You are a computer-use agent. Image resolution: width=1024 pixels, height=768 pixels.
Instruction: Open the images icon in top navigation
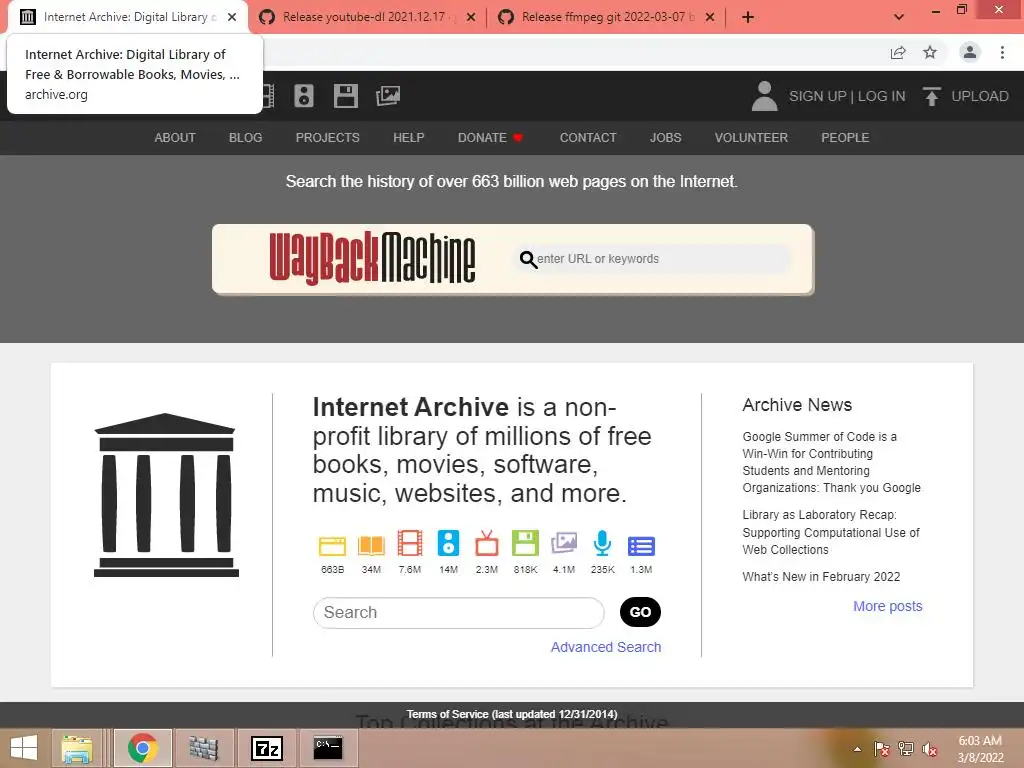click(388, 96)
